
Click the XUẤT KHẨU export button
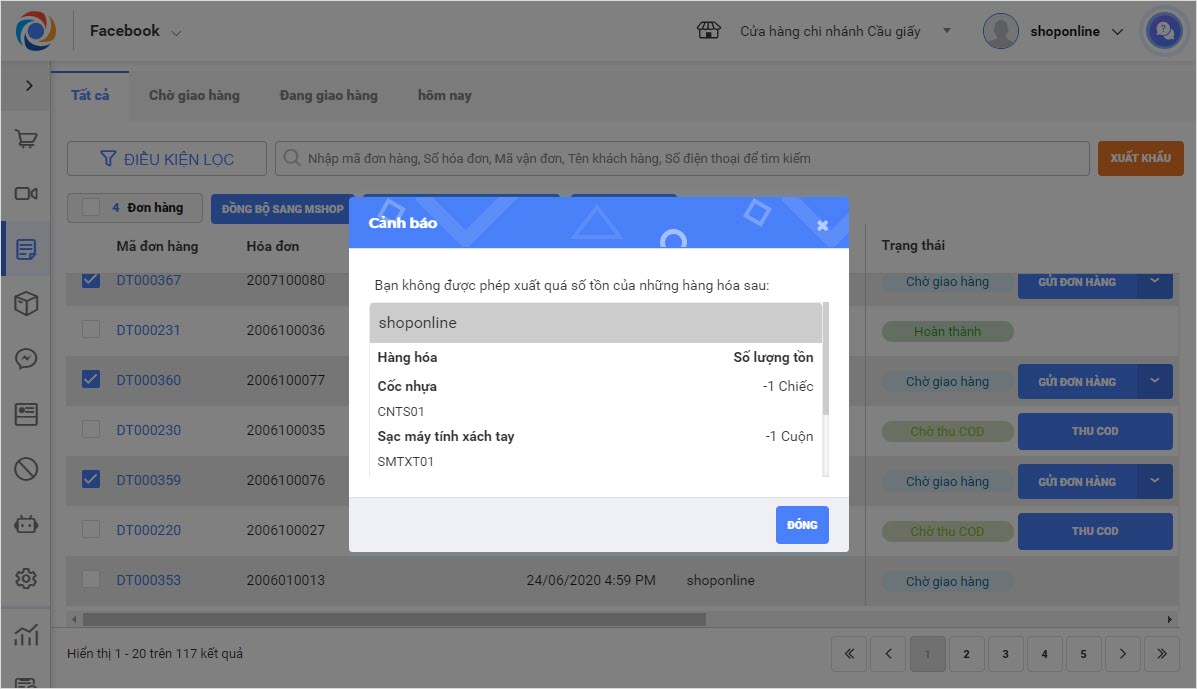(x=1140, y=158)
